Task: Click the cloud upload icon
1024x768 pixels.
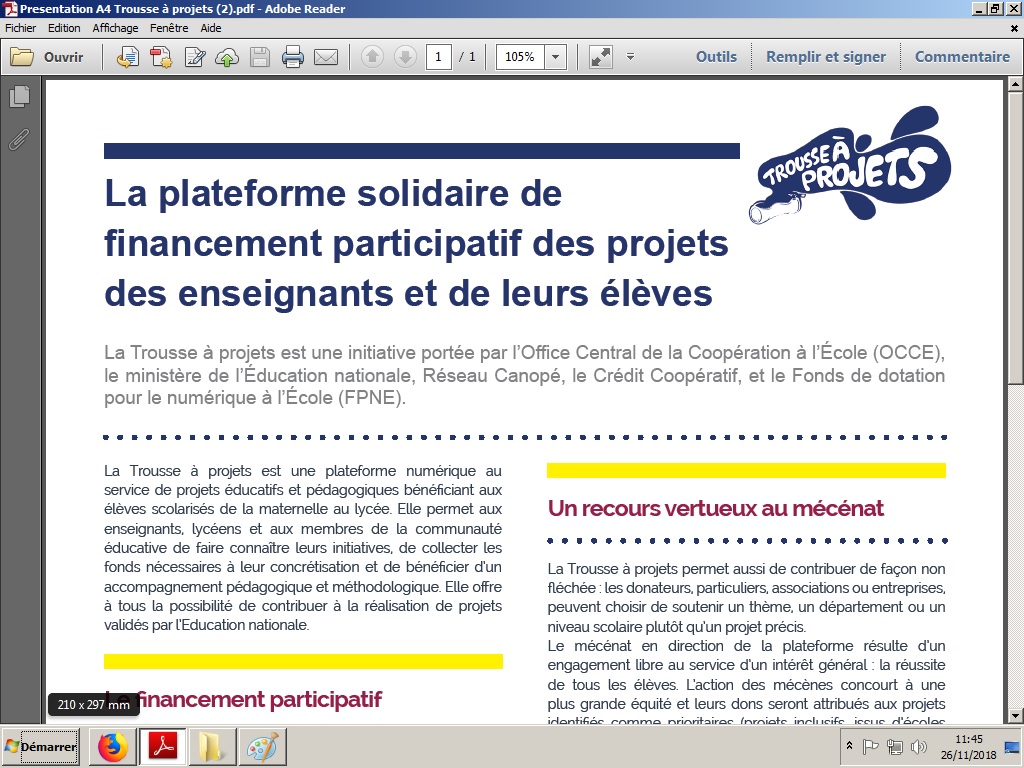Action: pos(227,57)
